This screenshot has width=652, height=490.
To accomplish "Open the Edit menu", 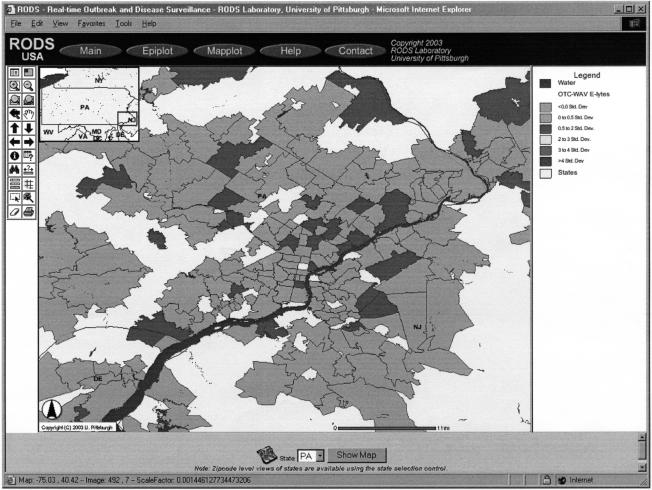I will (x=37, y=24).
